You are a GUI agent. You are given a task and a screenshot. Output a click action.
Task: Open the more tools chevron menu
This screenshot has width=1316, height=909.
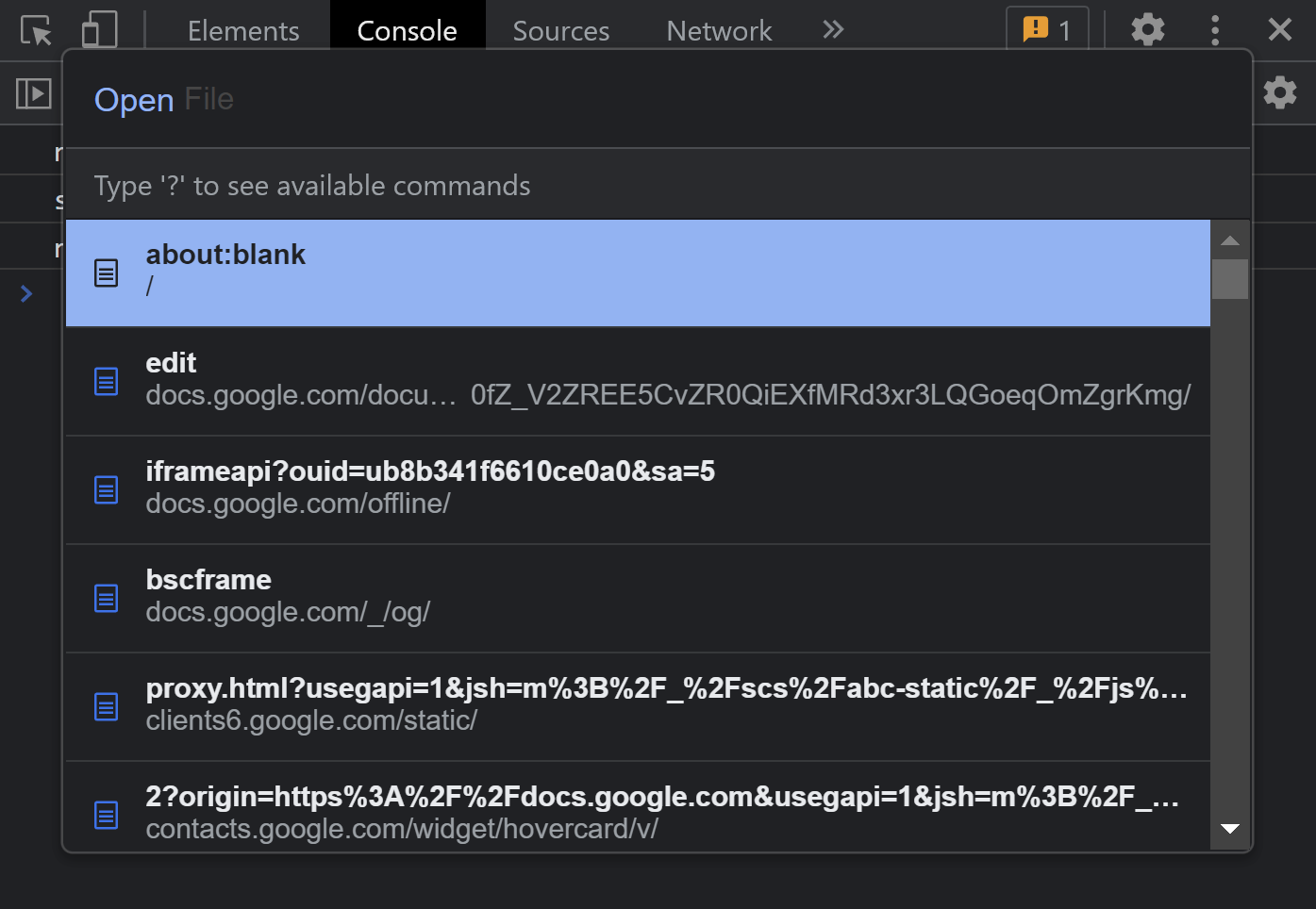click(832, 29)
